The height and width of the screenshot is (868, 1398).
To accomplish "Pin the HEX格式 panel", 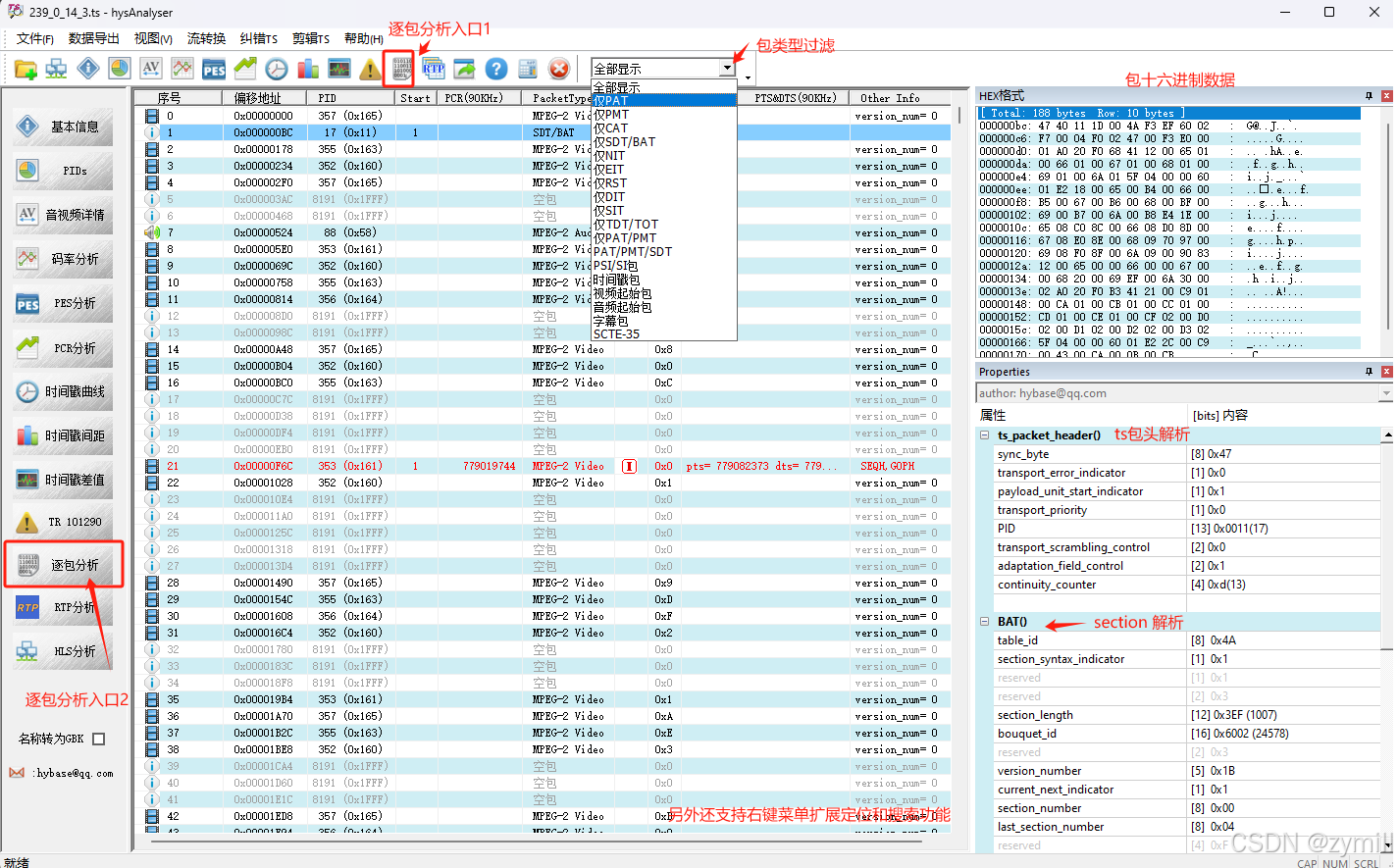I will click(x=1369, y=96).
